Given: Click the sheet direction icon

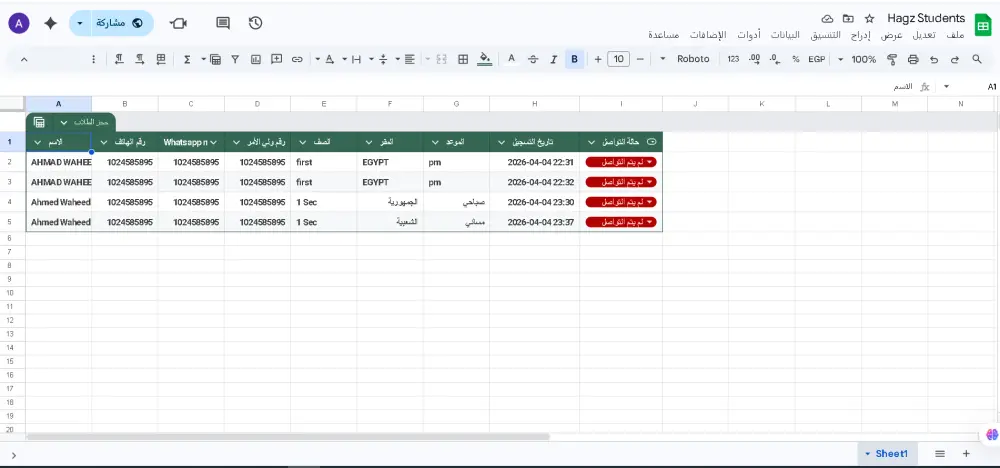Looking at the screenshot, I should (x=161, y=59).
